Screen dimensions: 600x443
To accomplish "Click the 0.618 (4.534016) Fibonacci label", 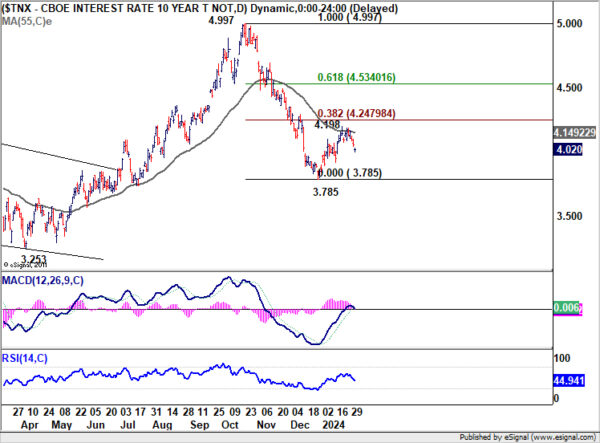I will pyautogui.click(x=357, y=78).
